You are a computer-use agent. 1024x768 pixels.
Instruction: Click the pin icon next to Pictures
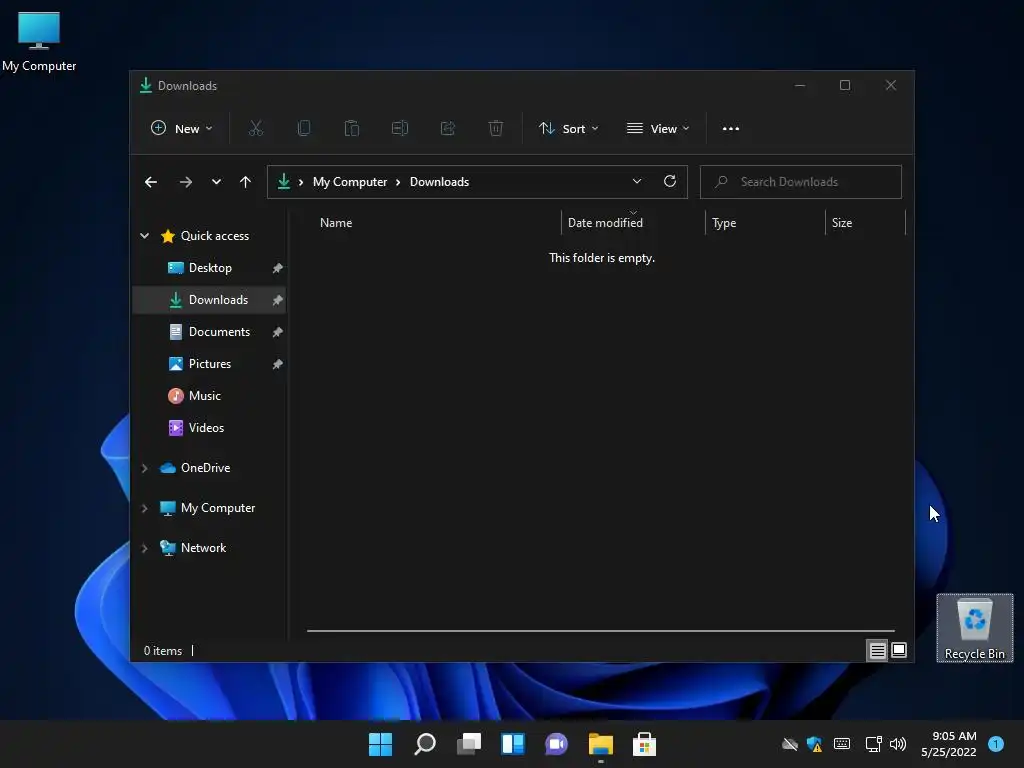coord(278,364)
